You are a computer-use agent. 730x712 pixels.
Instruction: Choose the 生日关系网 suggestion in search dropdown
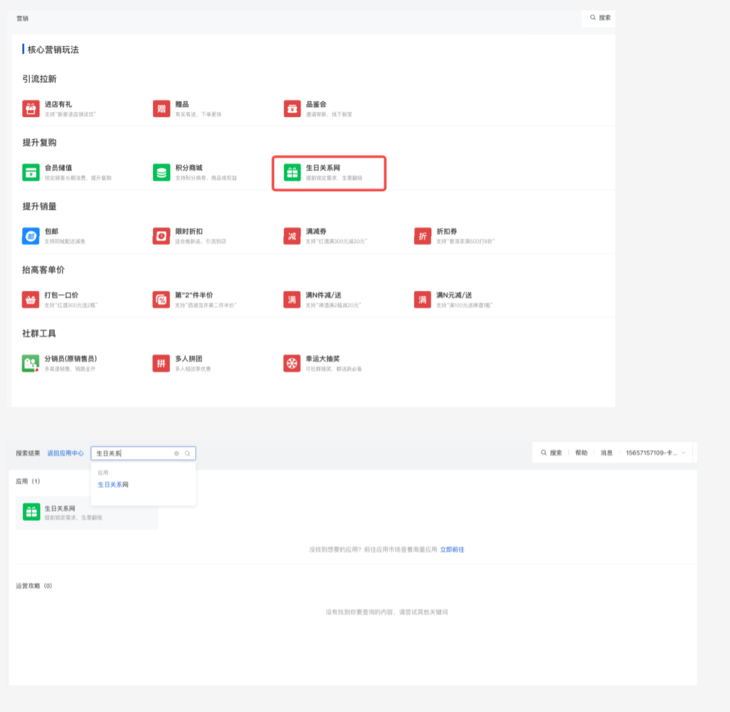[x=113, y=484]
